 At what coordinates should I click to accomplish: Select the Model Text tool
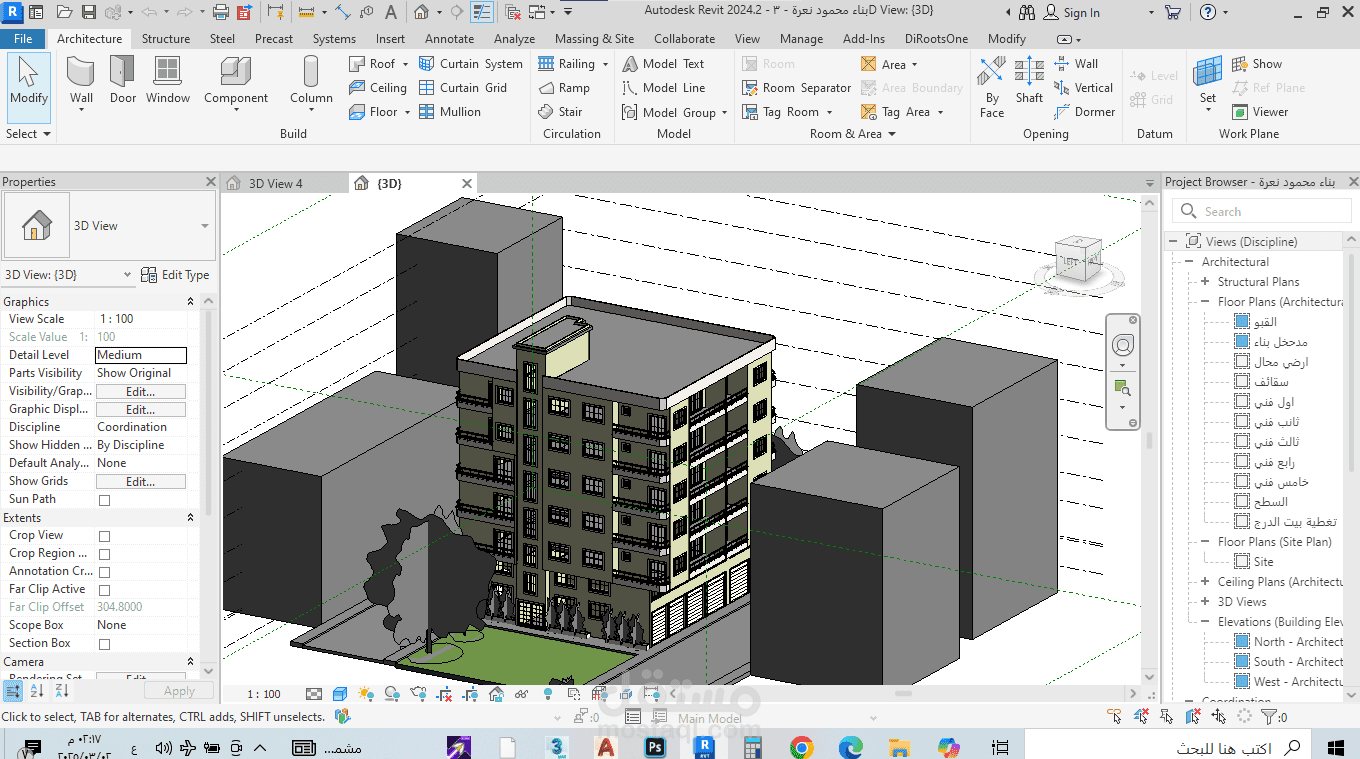(663, 64)
